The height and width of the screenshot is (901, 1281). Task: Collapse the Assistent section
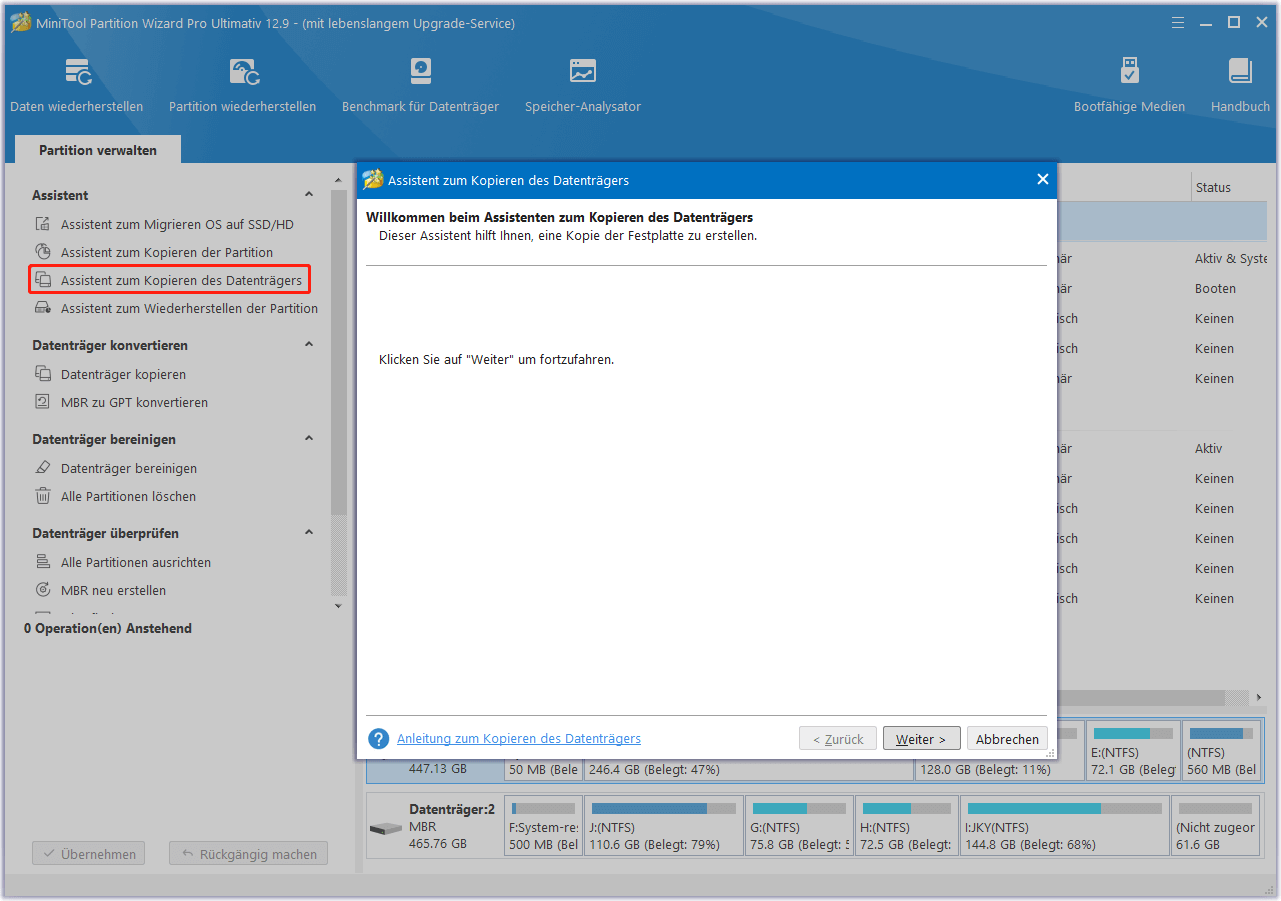click(x=309, y=195)
